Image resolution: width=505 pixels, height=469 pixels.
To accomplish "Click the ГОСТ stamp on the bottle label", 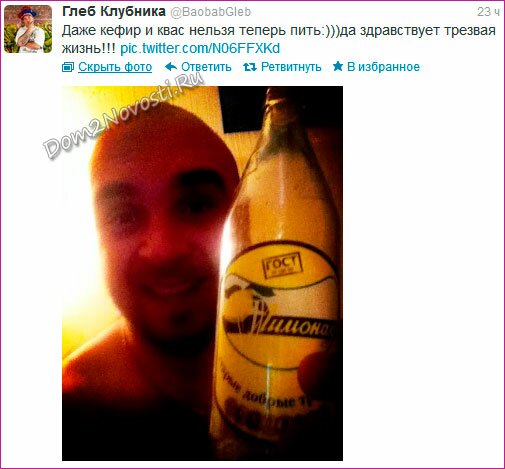I will 281,266.
